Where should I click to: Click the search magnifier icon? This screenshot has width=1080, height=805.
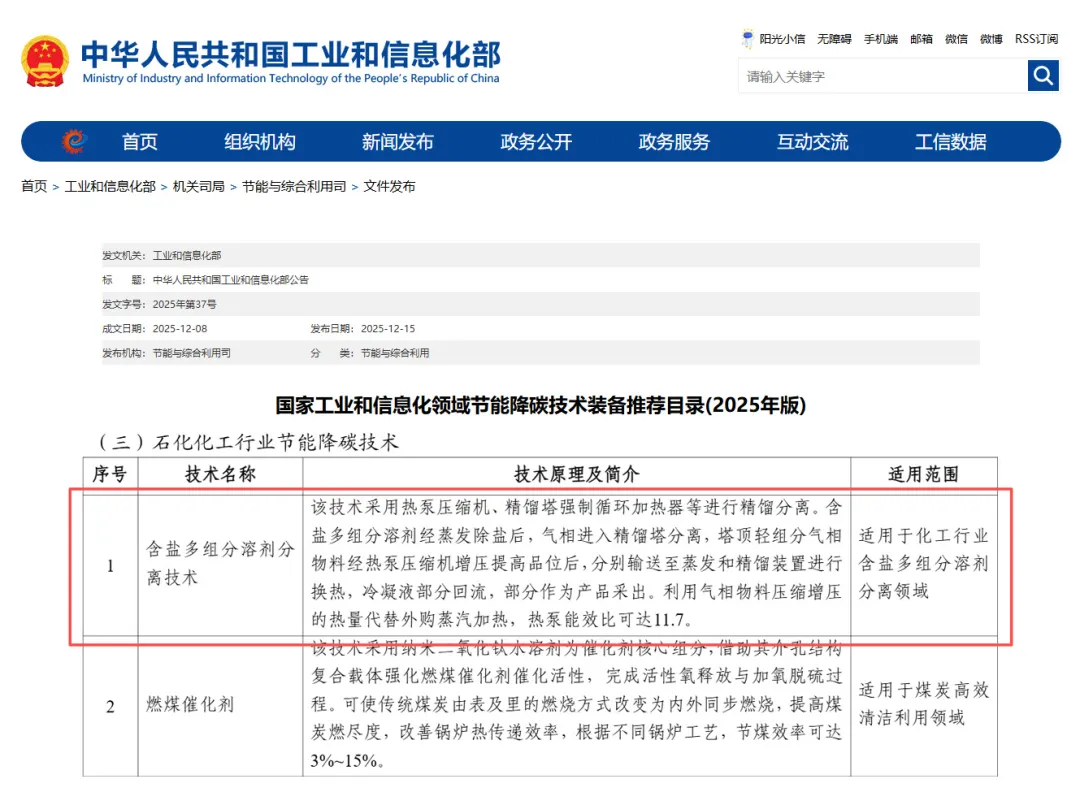1043,76
